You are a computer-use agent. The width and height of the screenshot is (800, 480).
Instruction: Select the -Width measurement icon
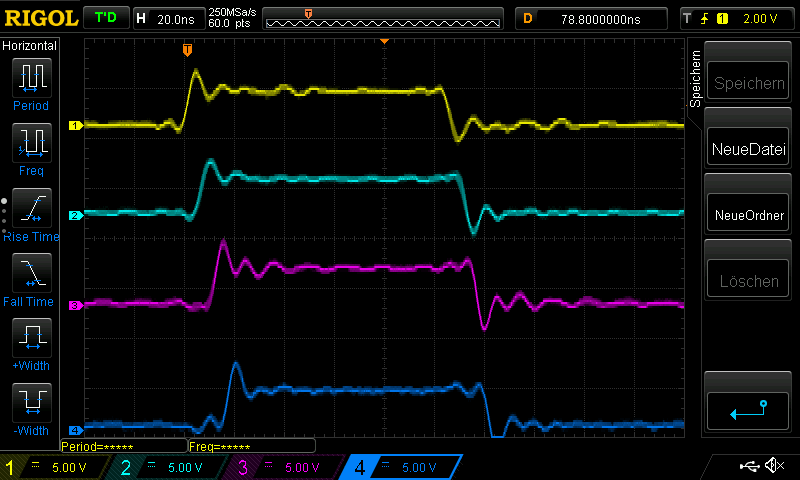pyautogui.click(x=32, y=402)
